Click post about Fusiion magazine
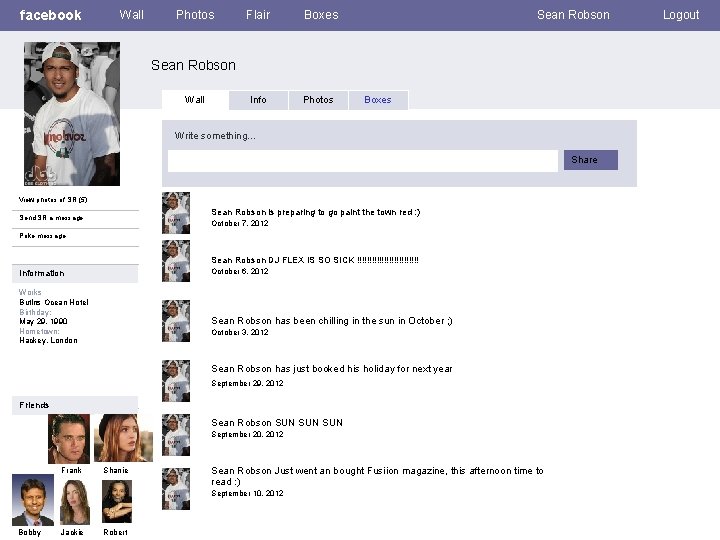This screenshot has width=720, height=540. point(377,476)
